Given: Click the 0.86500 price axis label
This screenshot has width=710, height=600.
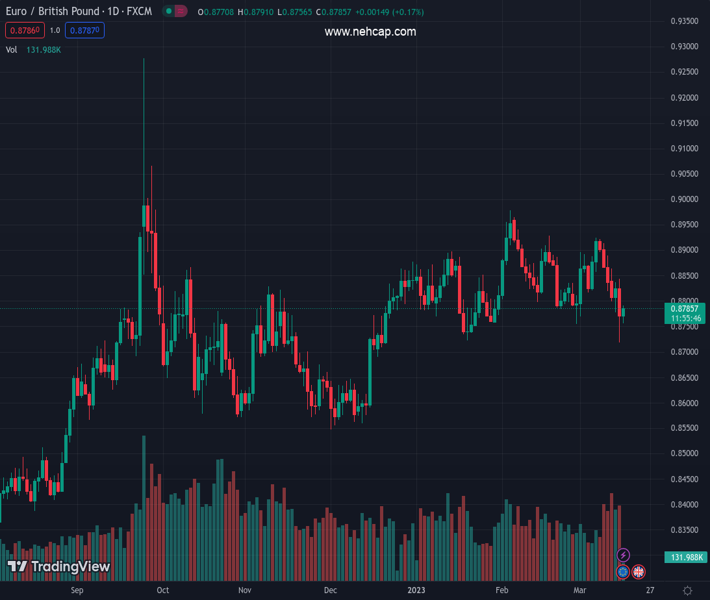Looking at the screenshot, I should [x=685, y=377].
